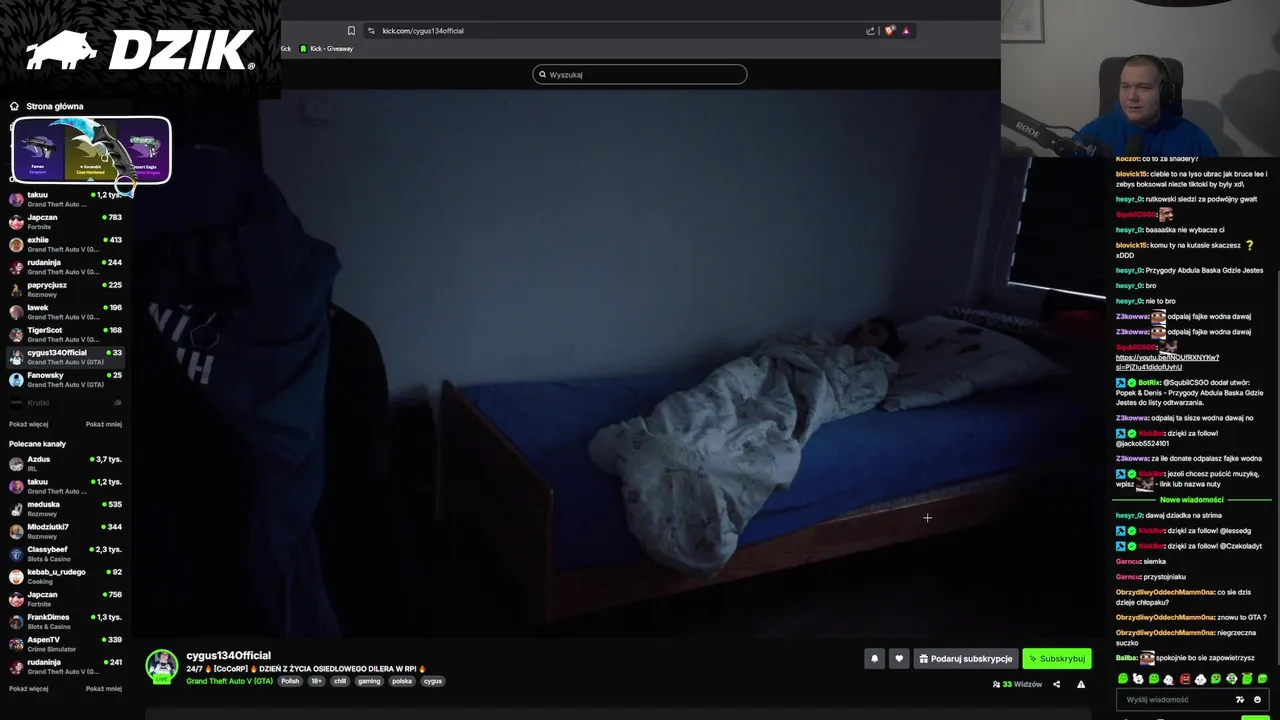Click the Podaruj subskrypcje button
The height and width of the screenshot is (720, 1280).
[x=965, y=659]
